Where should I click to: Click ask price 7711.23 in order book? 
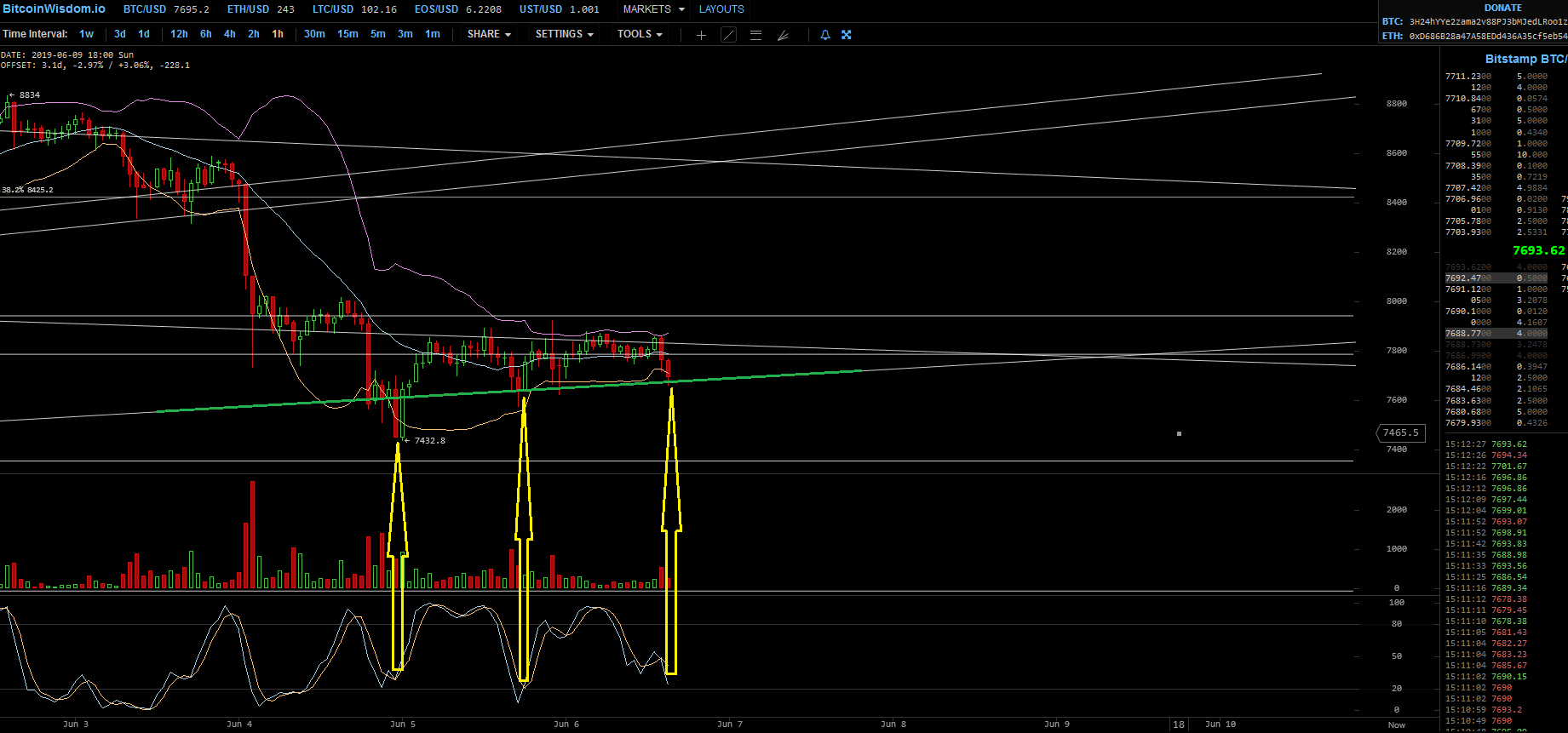coord(1468,77)
